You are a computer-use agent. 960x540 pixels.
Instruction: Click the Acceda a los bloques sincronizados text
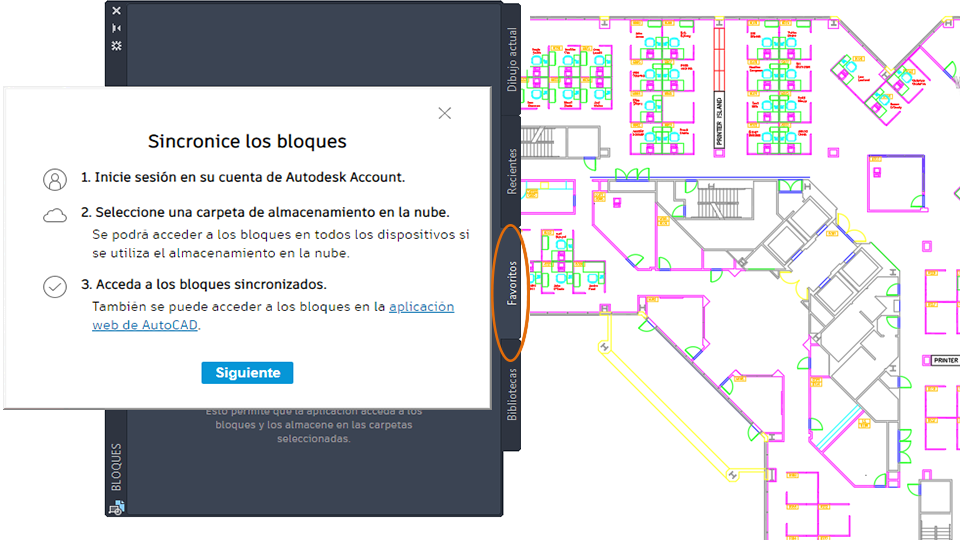pyautogui.click(x=204, y=285)
